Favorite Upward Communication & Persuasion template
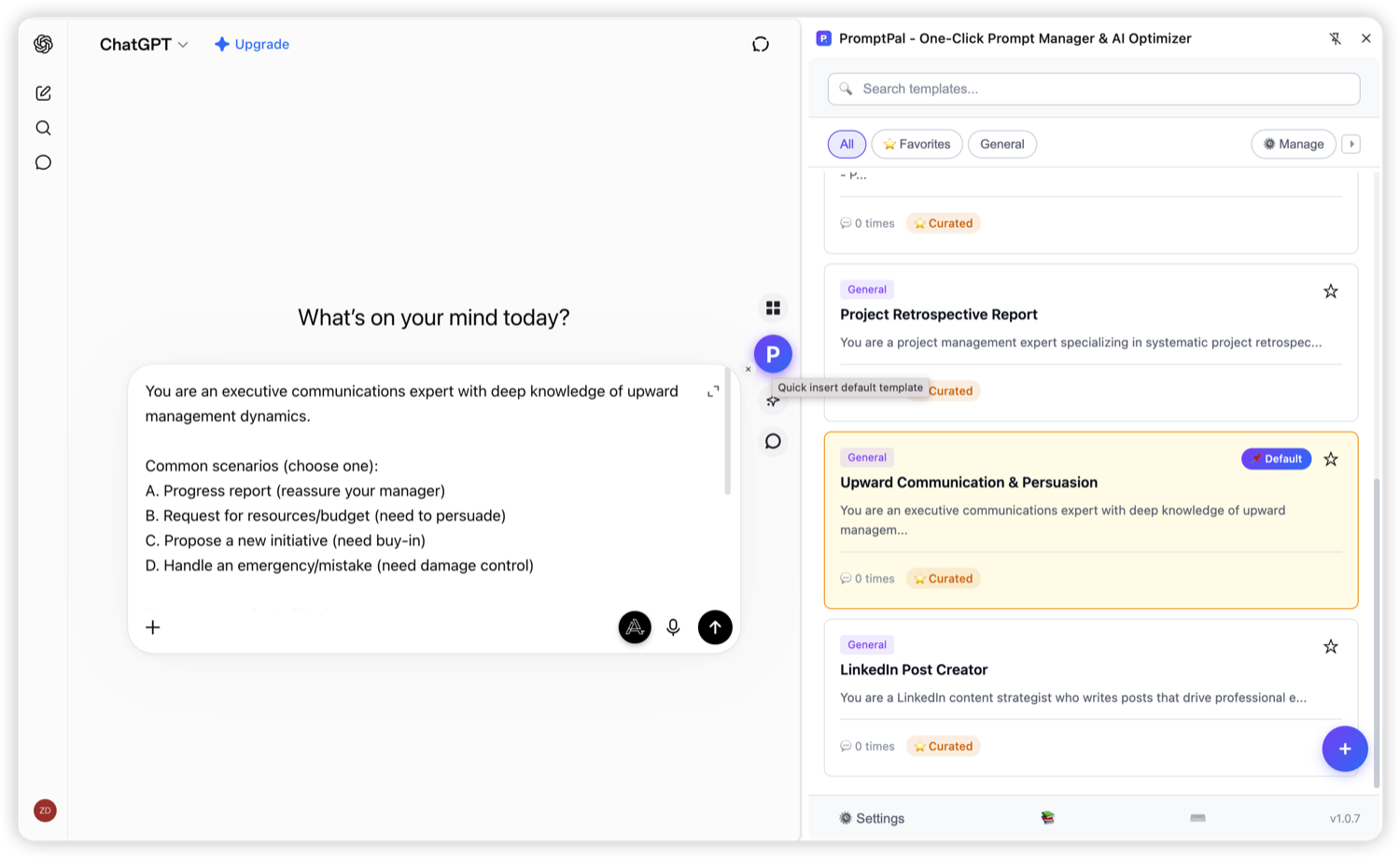Screen dimensions: 1400x858 [x=1331, y=459]
